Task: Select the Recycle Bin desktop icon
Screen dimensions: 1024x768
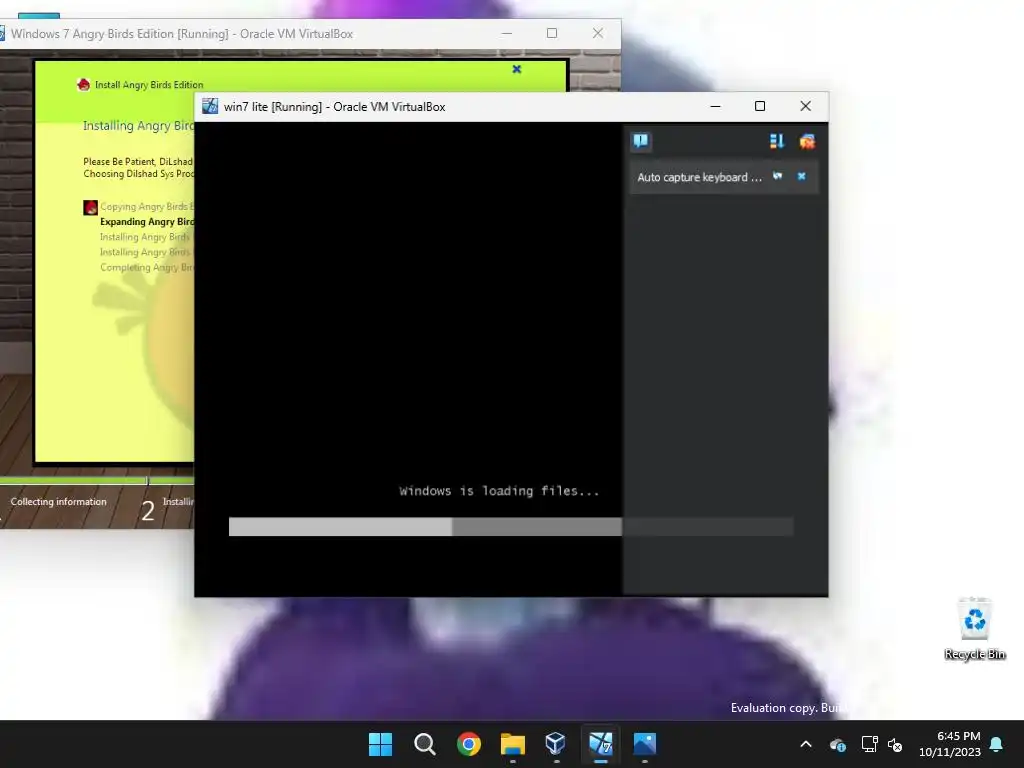Action: point(975,629)
